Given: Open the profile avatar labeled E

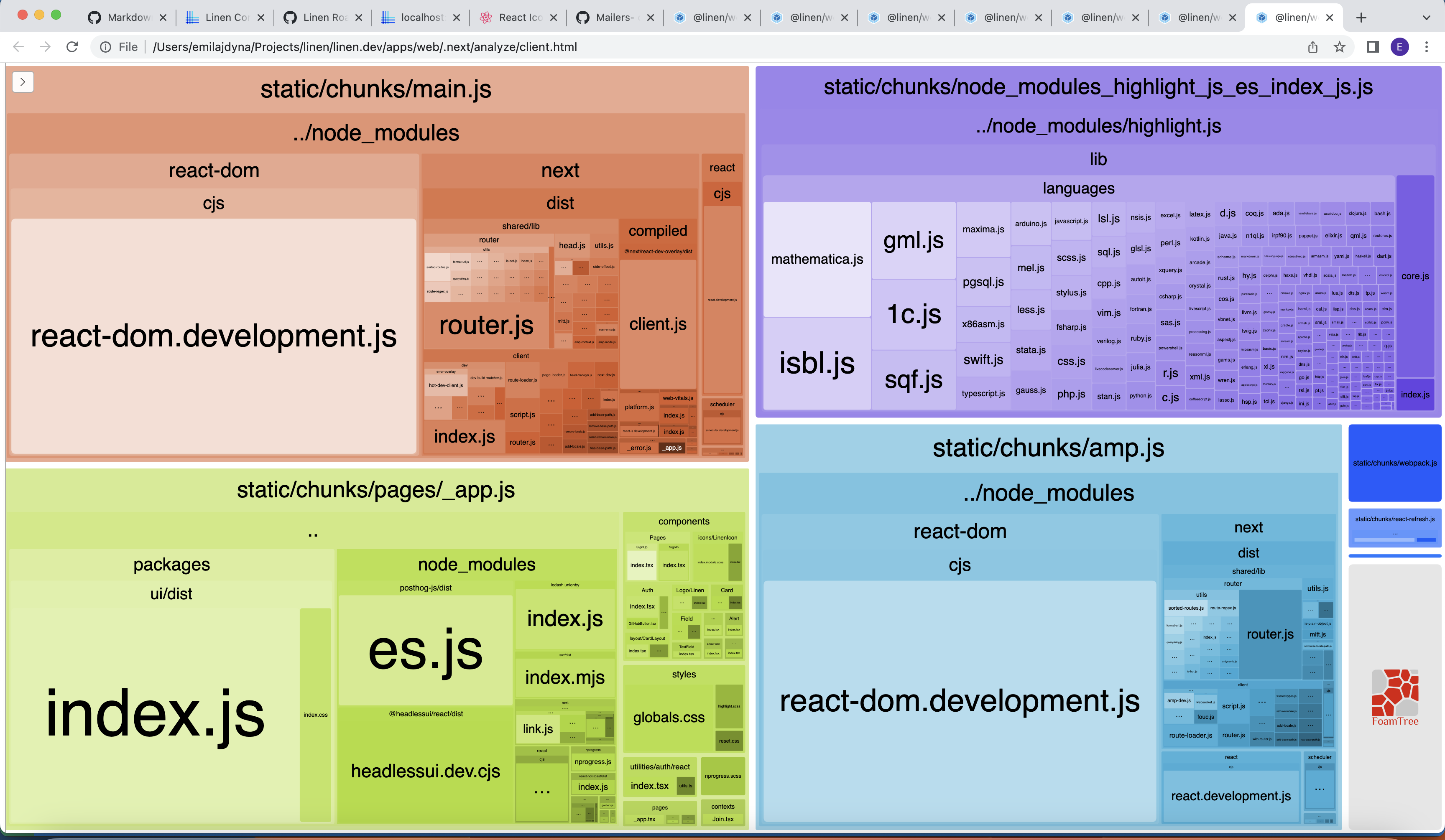Looking at the screenshot, I should tap(1400, 47).
